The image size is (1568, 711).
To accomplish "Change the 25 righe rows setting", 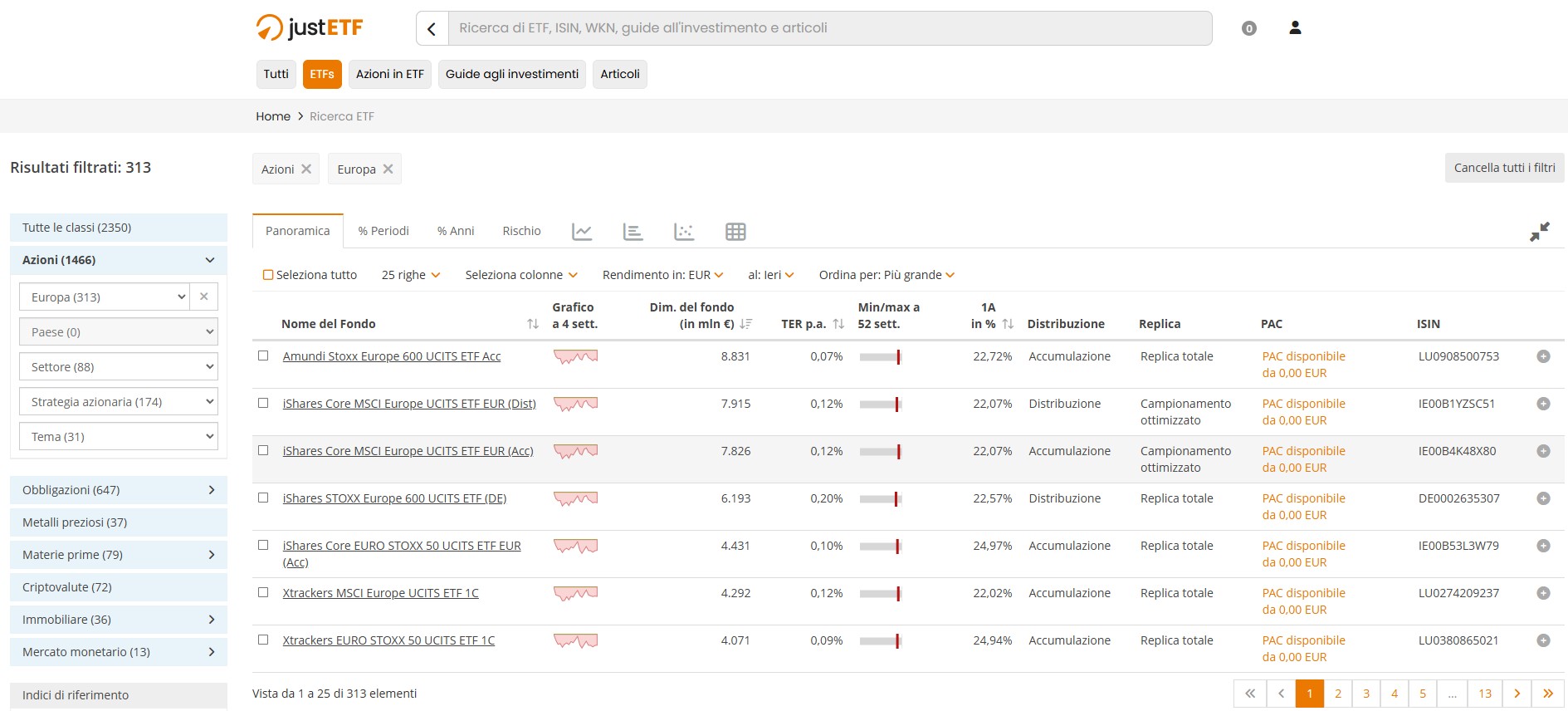I will [411, 275].
